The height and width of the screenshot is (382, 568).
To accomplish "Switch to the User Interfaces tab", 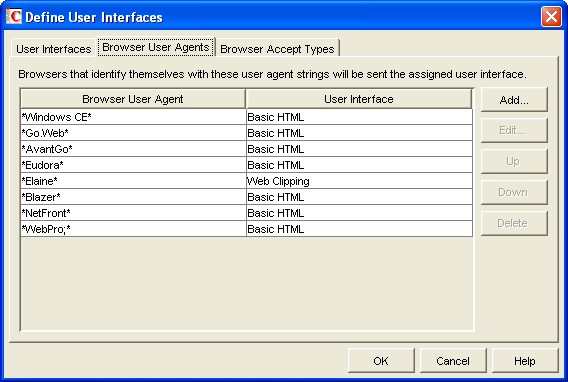I will click(54, 49).
